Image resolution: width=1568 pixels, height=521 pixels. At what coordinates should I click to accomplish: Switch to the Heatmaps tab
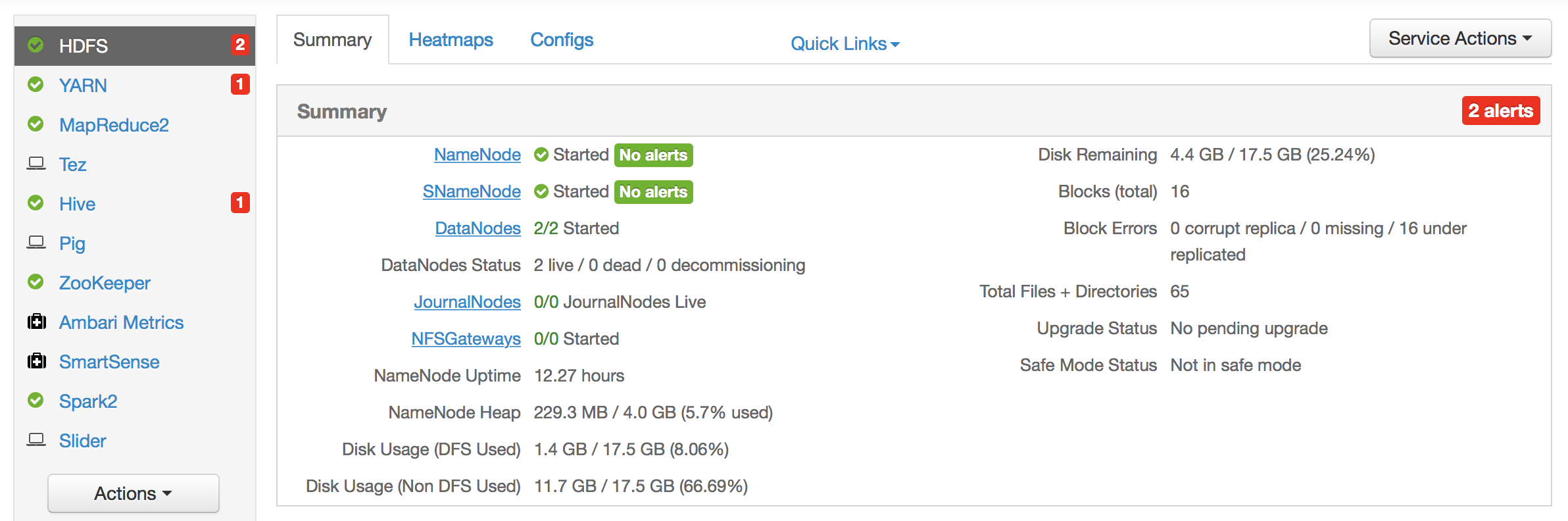pos(451,39)
